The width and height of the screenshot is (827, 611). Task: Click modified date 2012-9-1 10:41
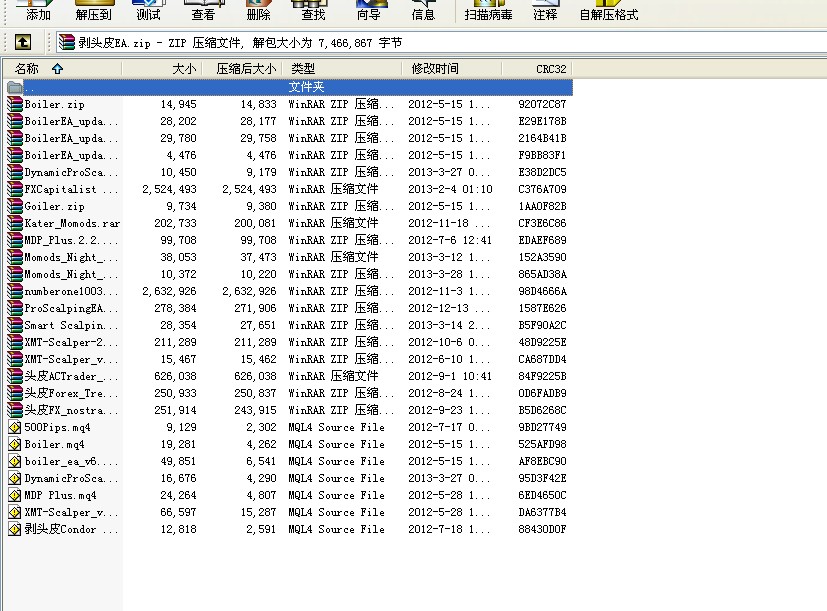pyautogui.click(x=450, y=376)
